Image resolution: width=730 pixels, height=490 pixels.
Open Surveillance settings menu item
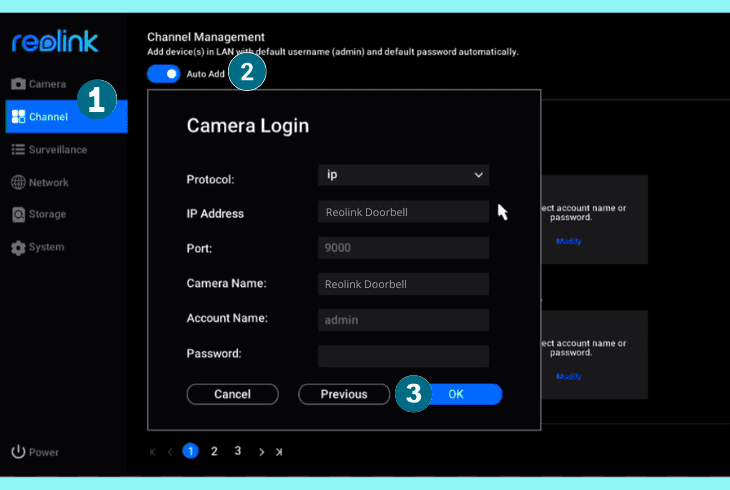click(x=49, y=150)
